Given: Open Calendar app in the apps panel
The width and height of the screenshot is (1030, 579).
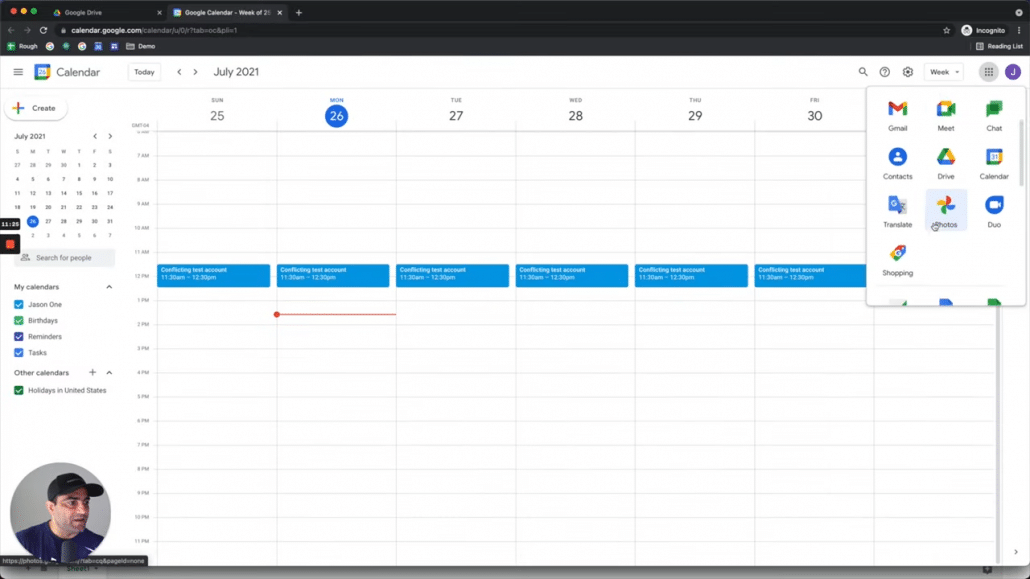Looking at the screenshot, I should pyautogui.click(x=994, y=163).
